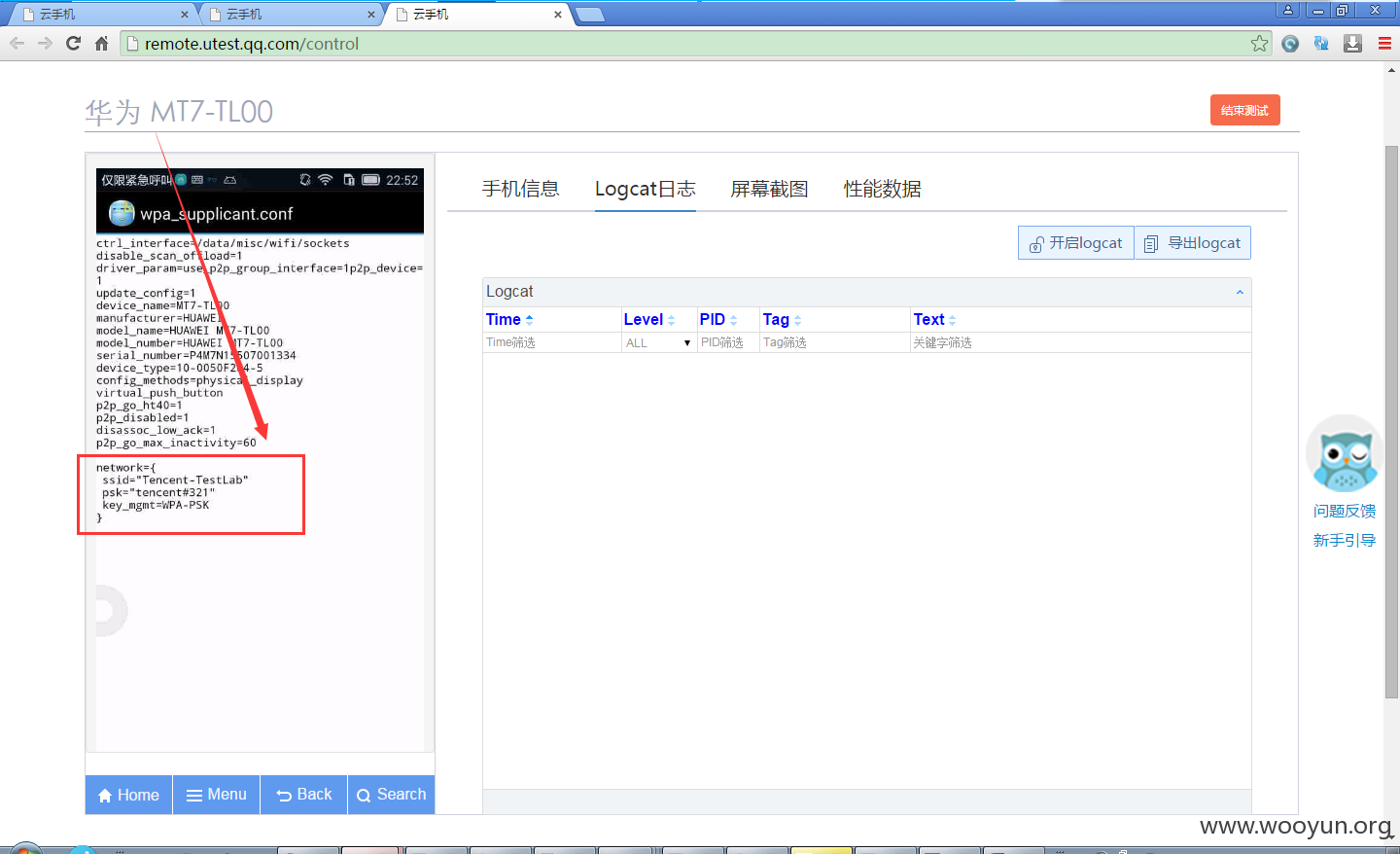The image size is (1400, 854).
Task: Bookmark this page with the star icon
Action: (x=1259, y=43)
